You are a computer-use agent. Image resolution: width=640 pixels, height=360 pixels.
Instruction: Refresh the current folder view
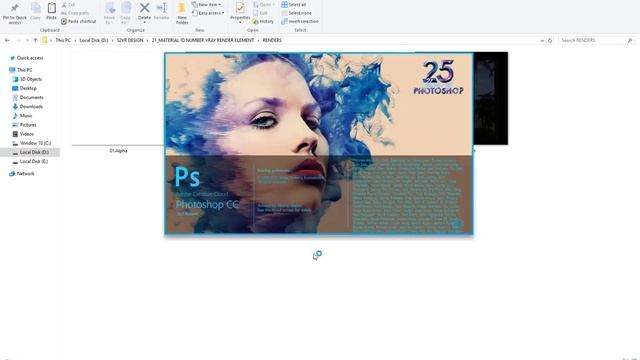[550, 40]
